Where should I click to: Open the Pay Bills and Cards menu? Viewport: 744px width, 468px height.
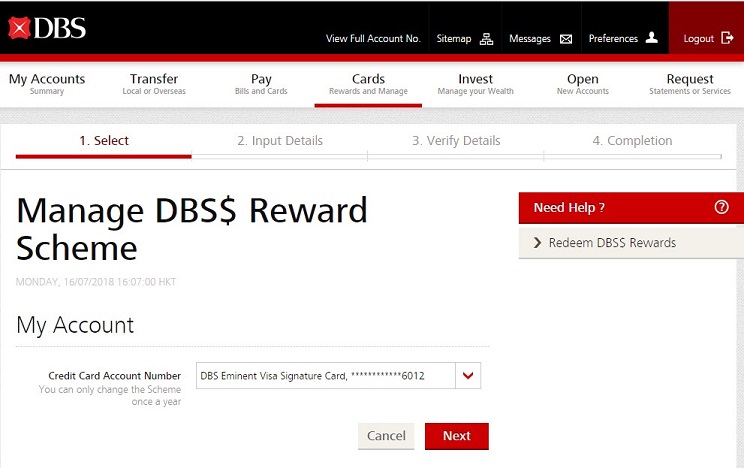point(261,84)
